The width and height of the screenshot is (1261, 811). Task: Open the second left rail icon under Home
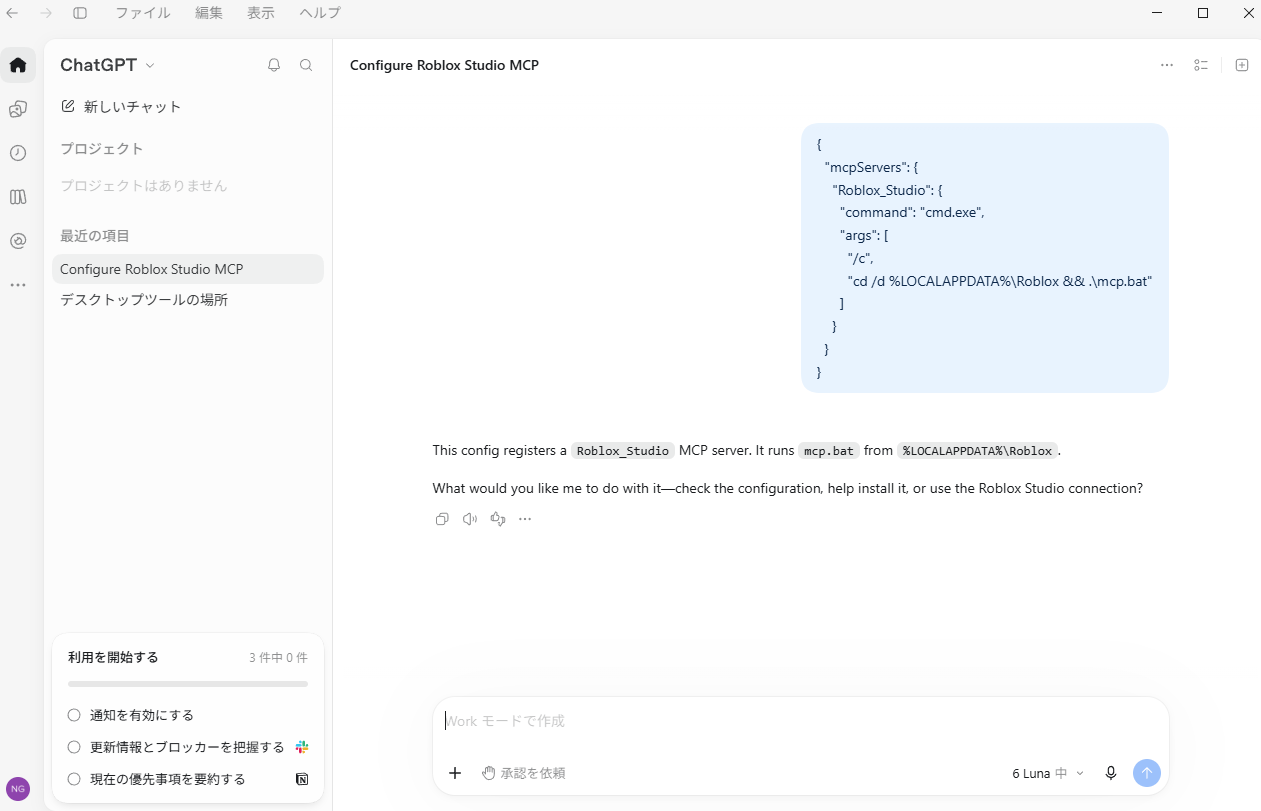pos(18,109)
